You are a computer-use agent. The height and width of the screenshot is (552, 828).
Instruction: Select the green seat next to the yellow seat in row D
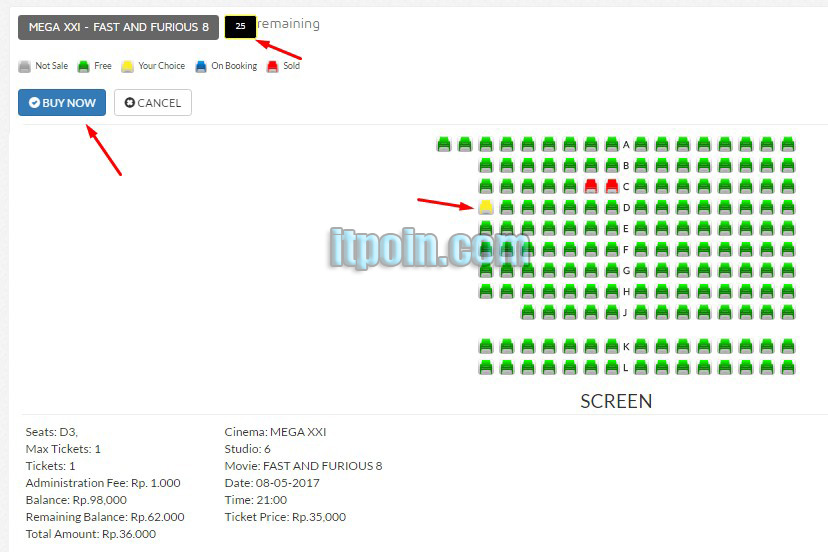[507, 207]
